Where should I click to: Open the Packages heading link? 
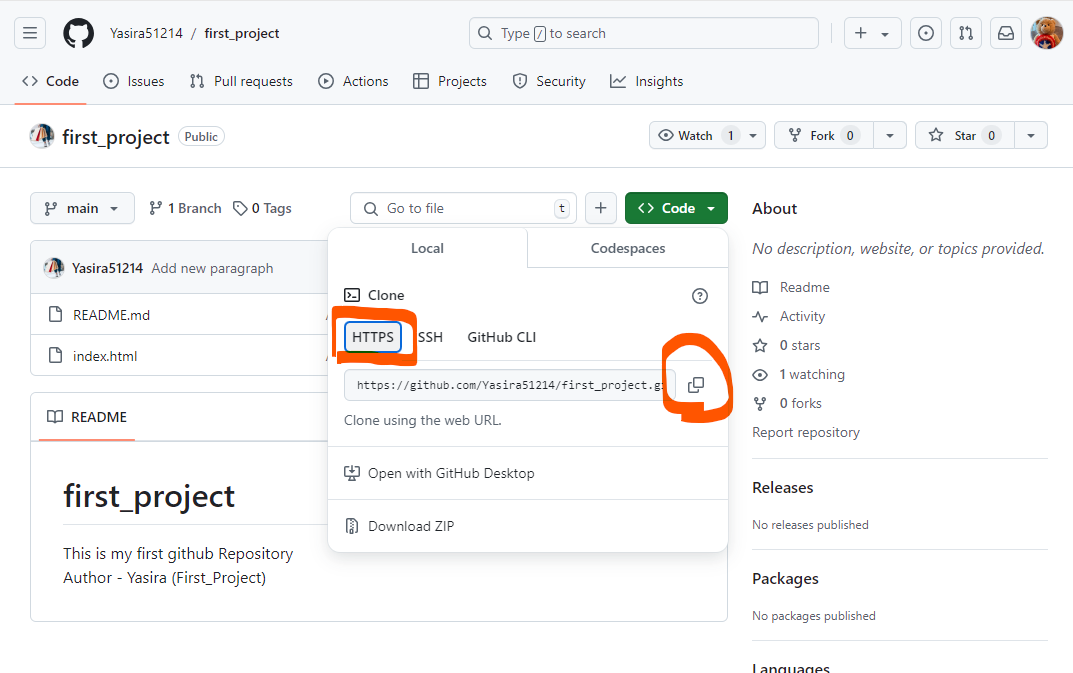coord(786,579)
